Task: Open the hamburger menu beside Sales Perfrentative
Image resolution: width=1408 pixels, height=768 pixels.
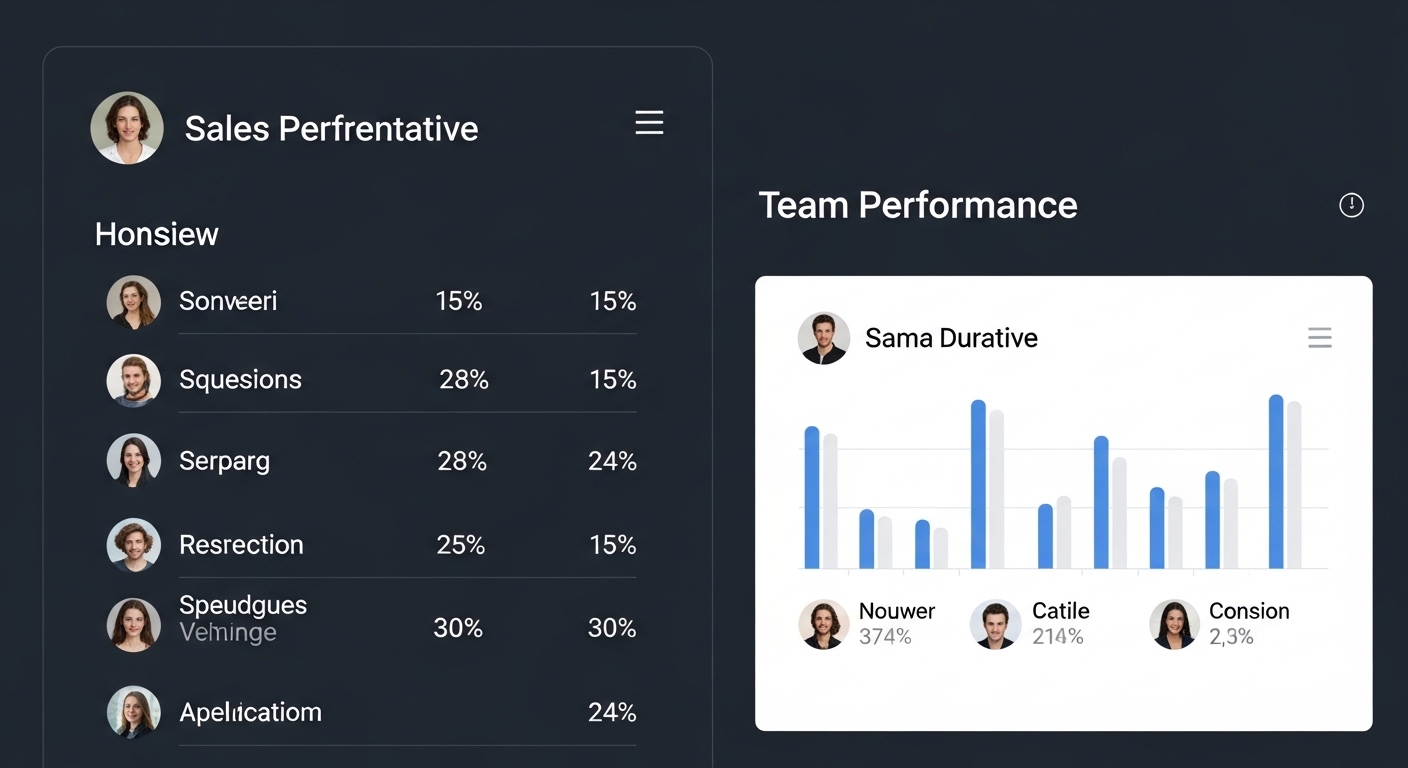Action: pos(649,123)
